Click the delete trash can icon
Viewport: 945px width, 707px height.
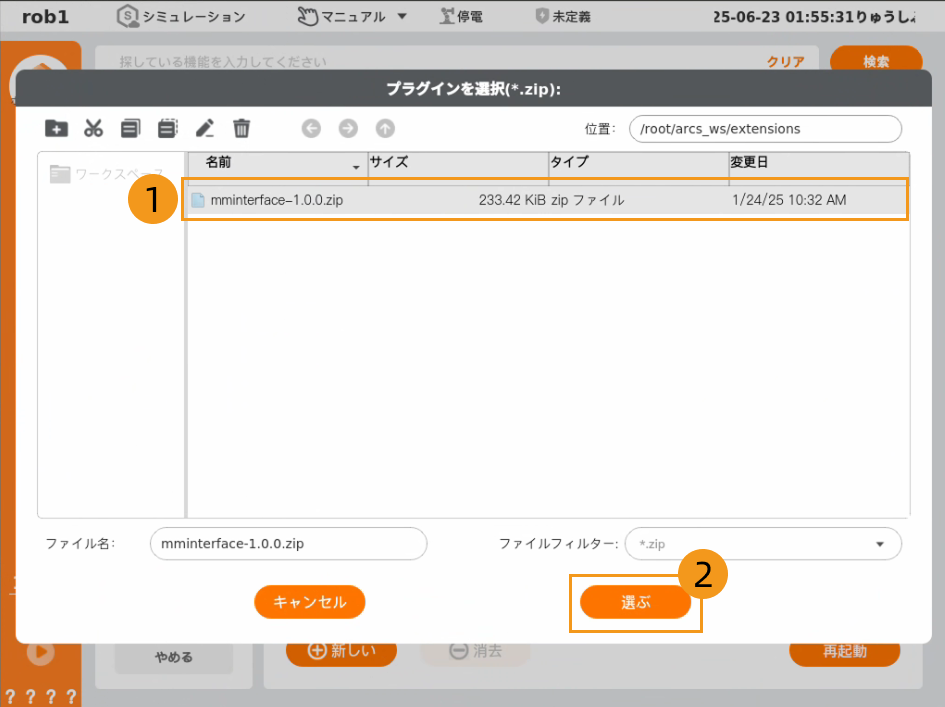pyautogui.click(x=241, y=128)
